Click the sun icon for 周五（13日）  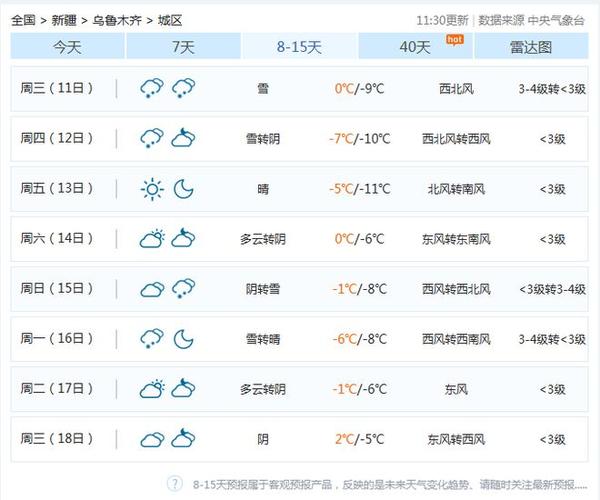pyautogui.click(x=152, y=189)
